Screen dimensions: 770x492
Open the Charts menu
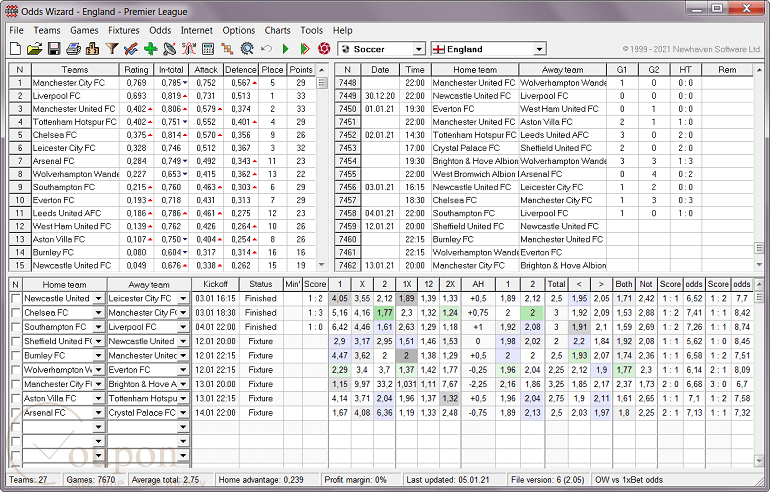(277, 30)
